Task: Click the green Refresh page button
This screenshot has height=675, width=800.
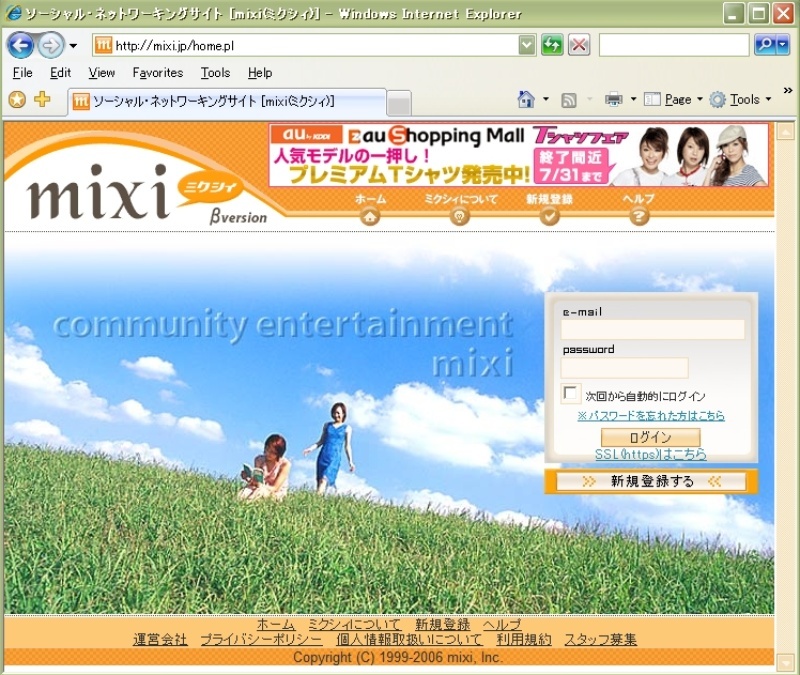Action: point(552,45)
